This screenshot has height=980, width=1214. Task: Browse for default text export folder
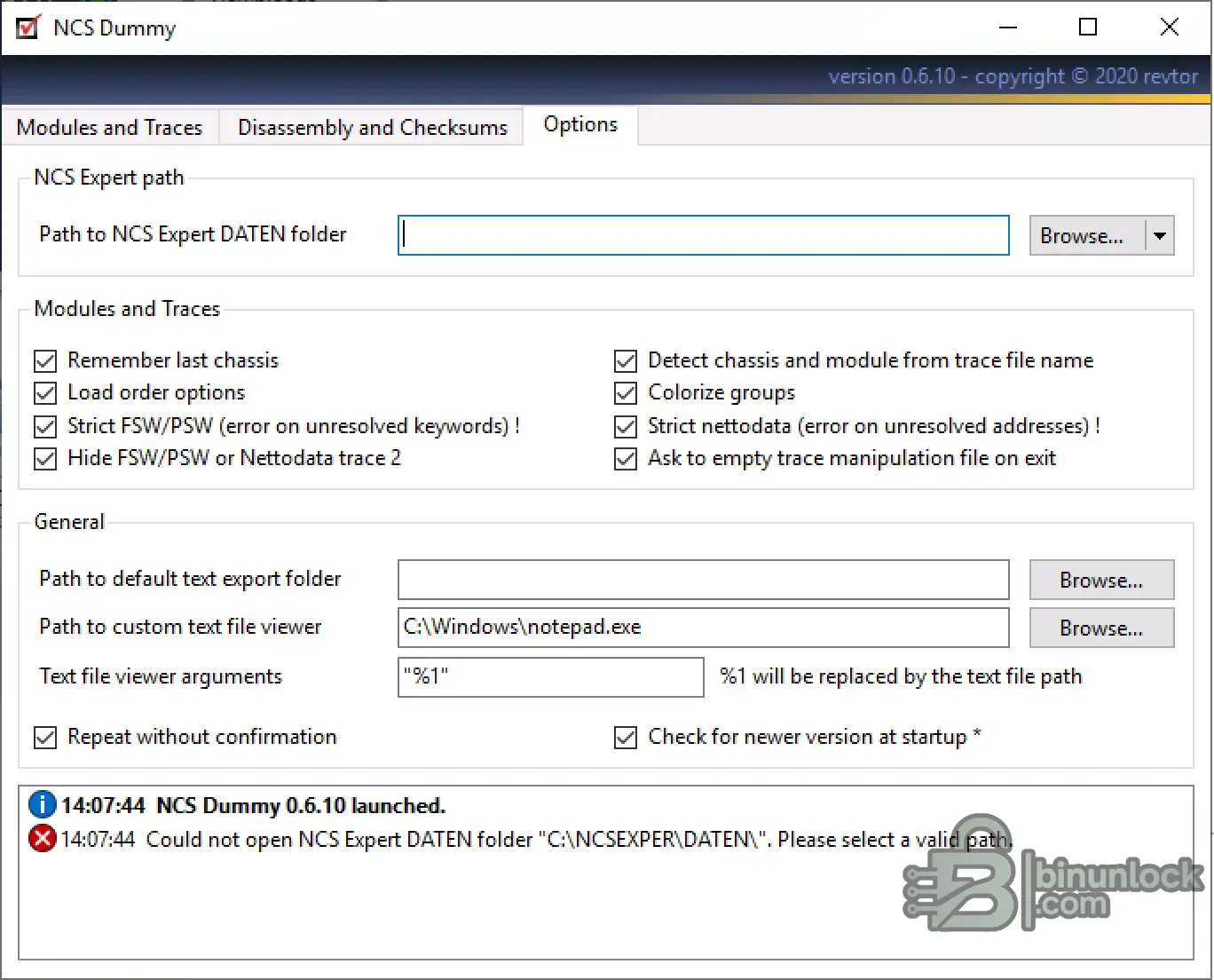[x=1101, y=580]
